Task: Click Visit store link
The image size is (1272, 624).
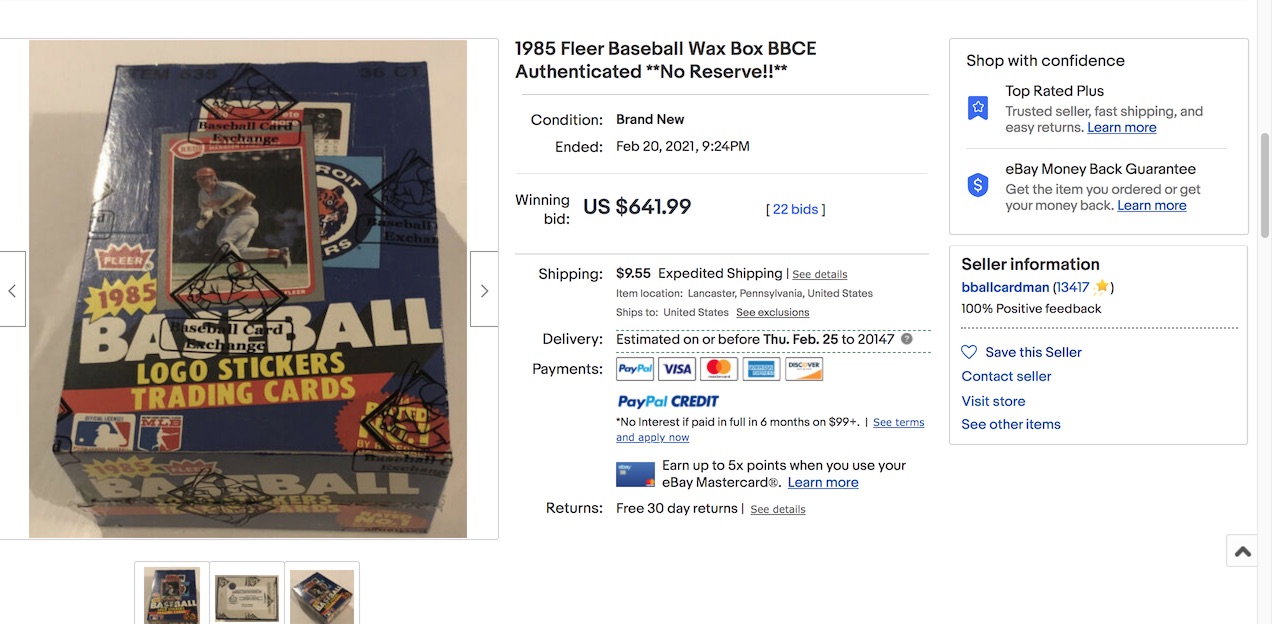Action: (x=993, y=401)
